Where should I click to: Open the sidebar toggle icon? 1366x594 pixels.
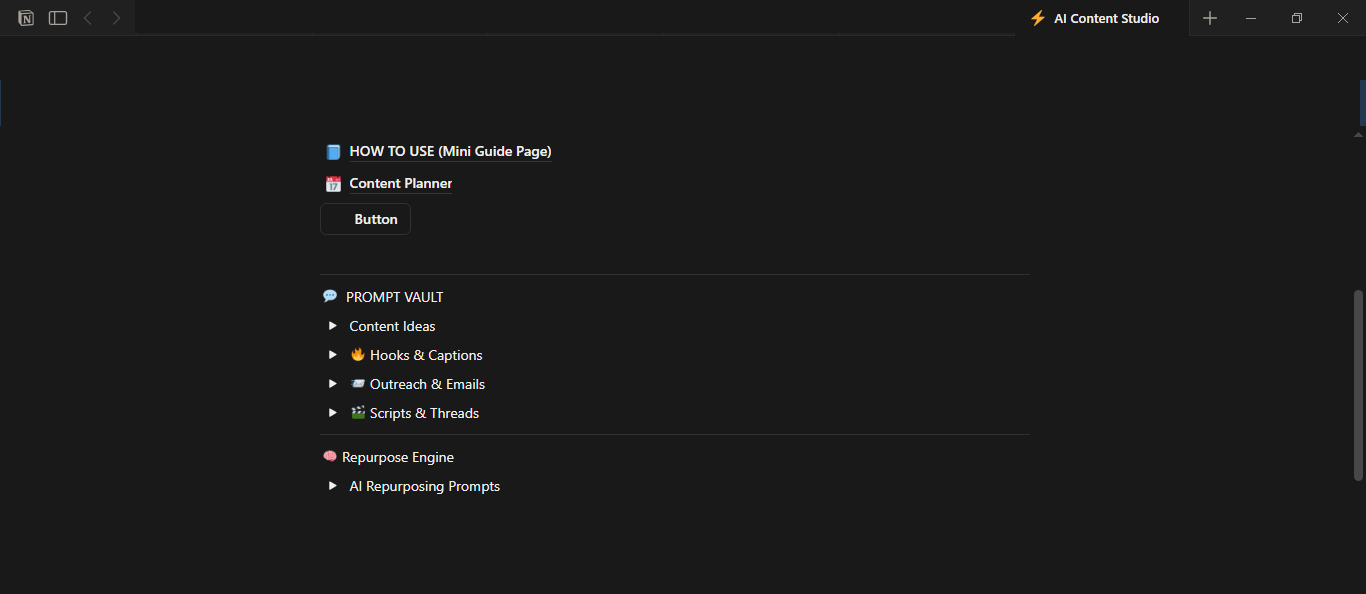coord(57,17)
